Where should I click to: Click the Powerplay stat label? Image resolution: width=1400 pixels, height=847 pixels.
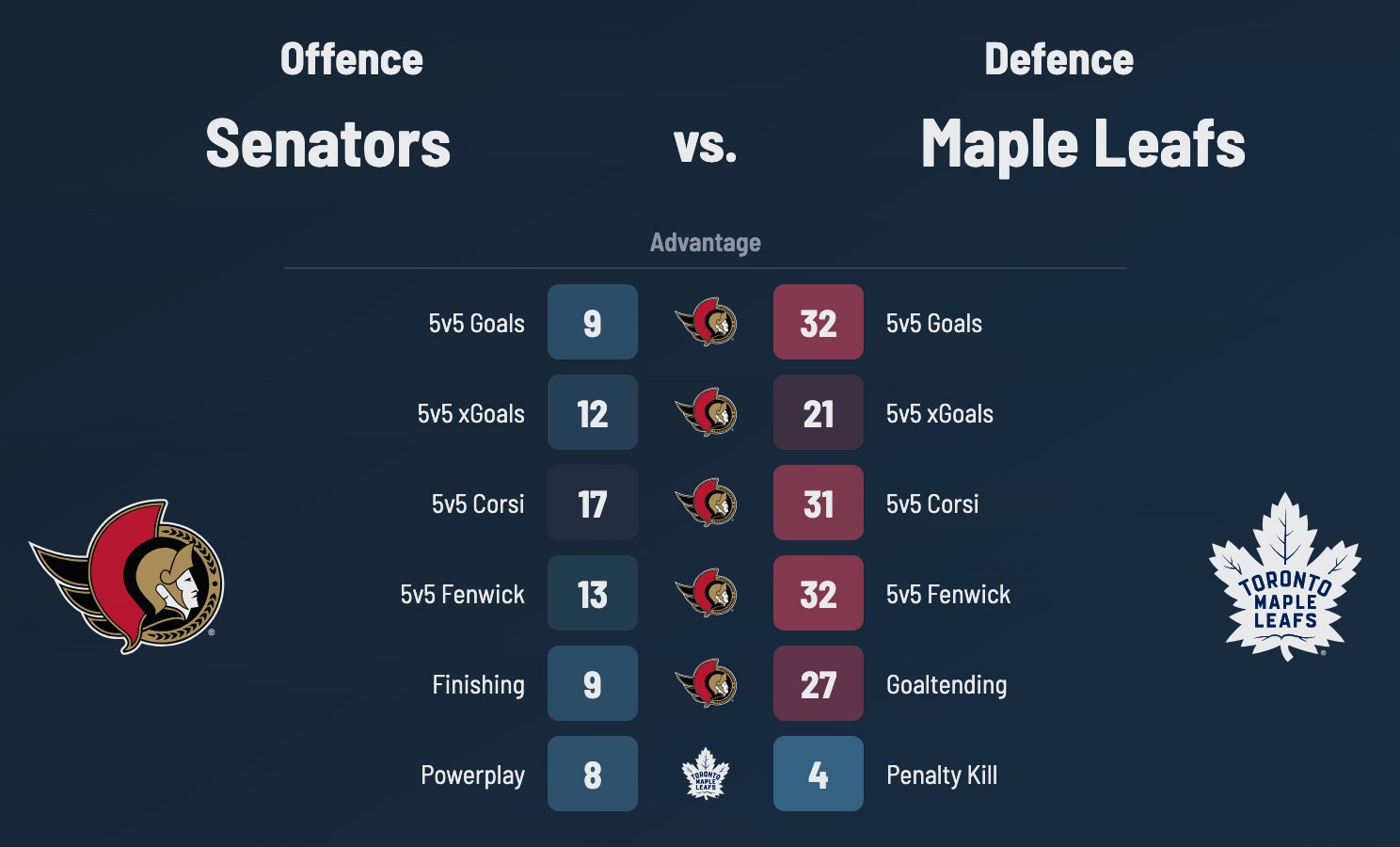472,775
